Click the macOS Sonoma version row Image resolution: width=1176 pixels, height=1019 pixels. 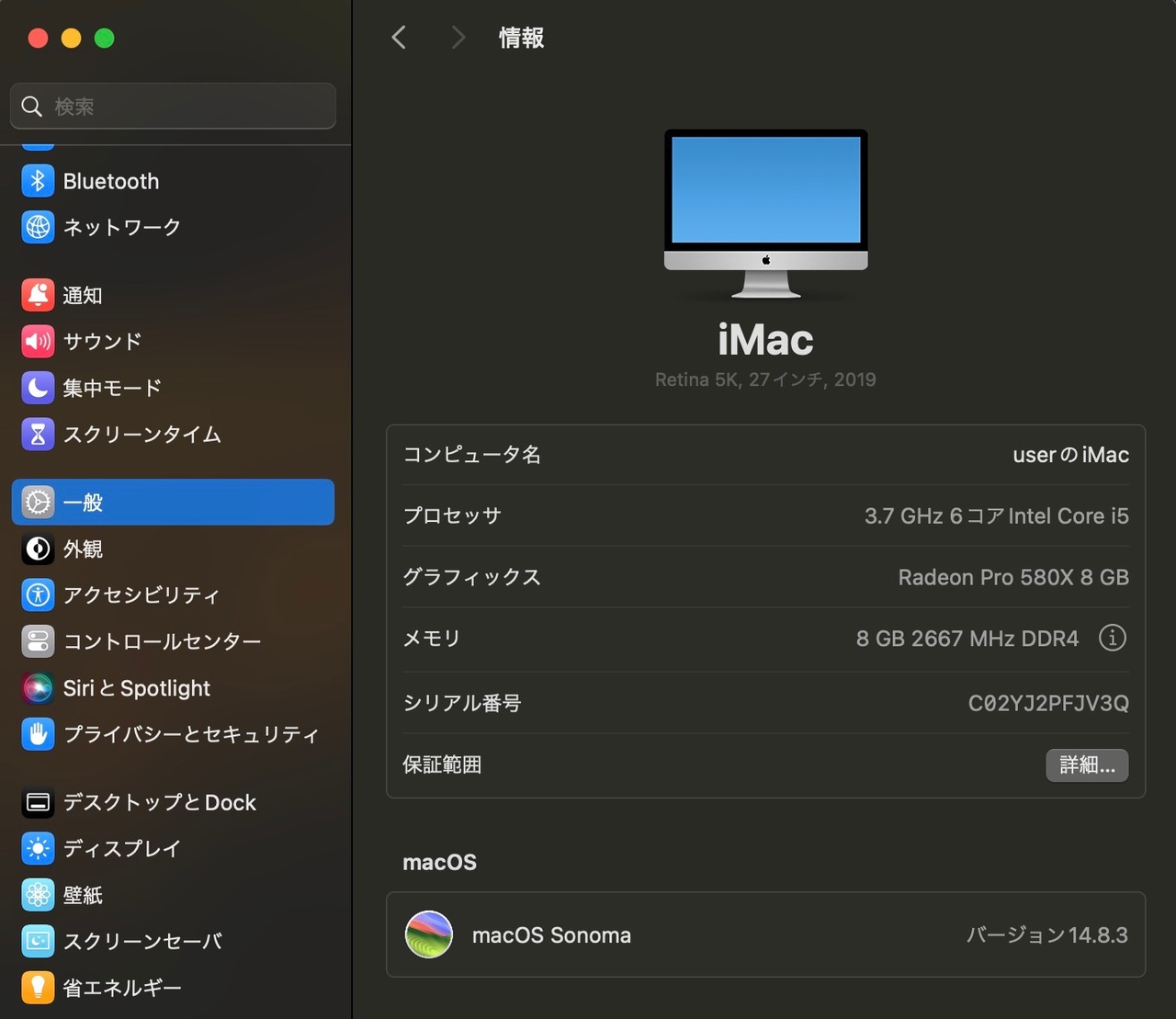point(765,934)
